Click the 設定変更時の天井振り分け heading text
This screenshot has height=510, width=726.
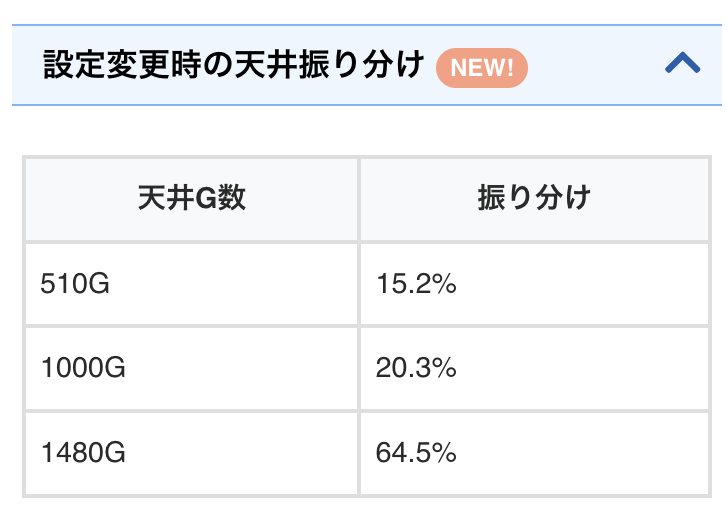click(235, 66)
